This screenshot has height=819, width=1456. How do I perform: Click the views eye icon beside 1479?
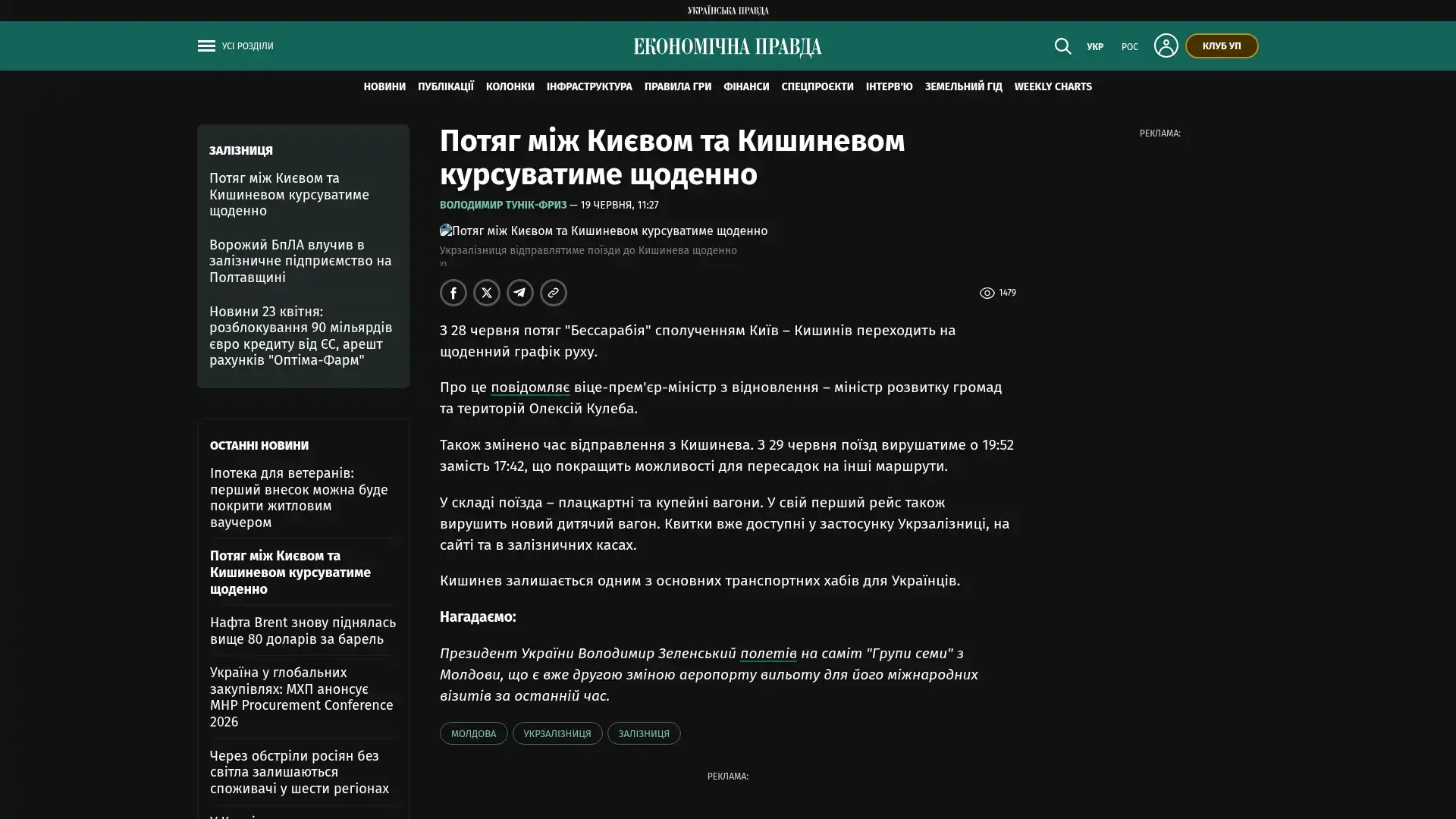click(987, 293)
